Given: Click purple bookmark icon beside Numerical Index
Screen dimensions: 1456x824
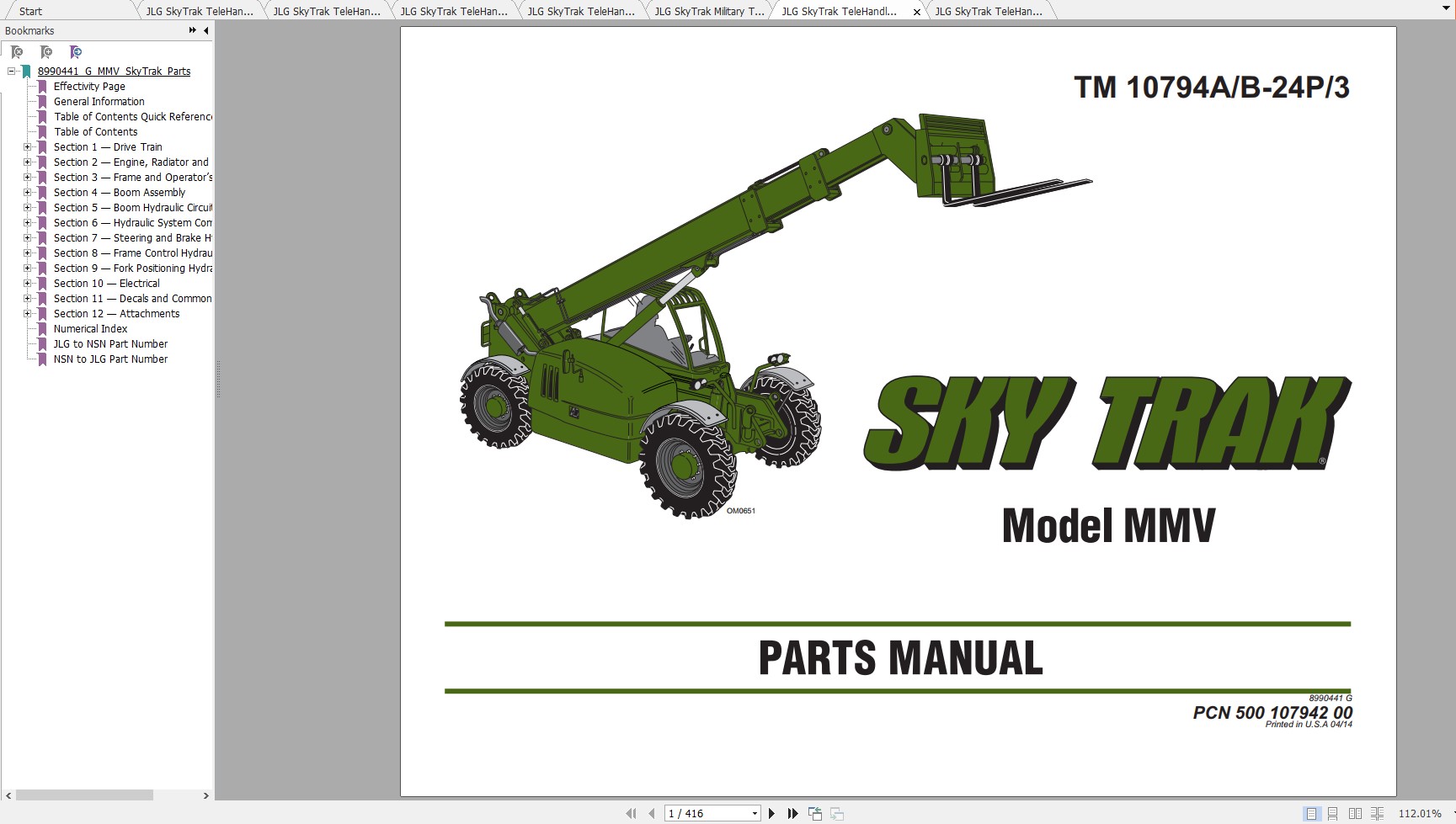Looking at the screenshot, I should tap(42, 328).
